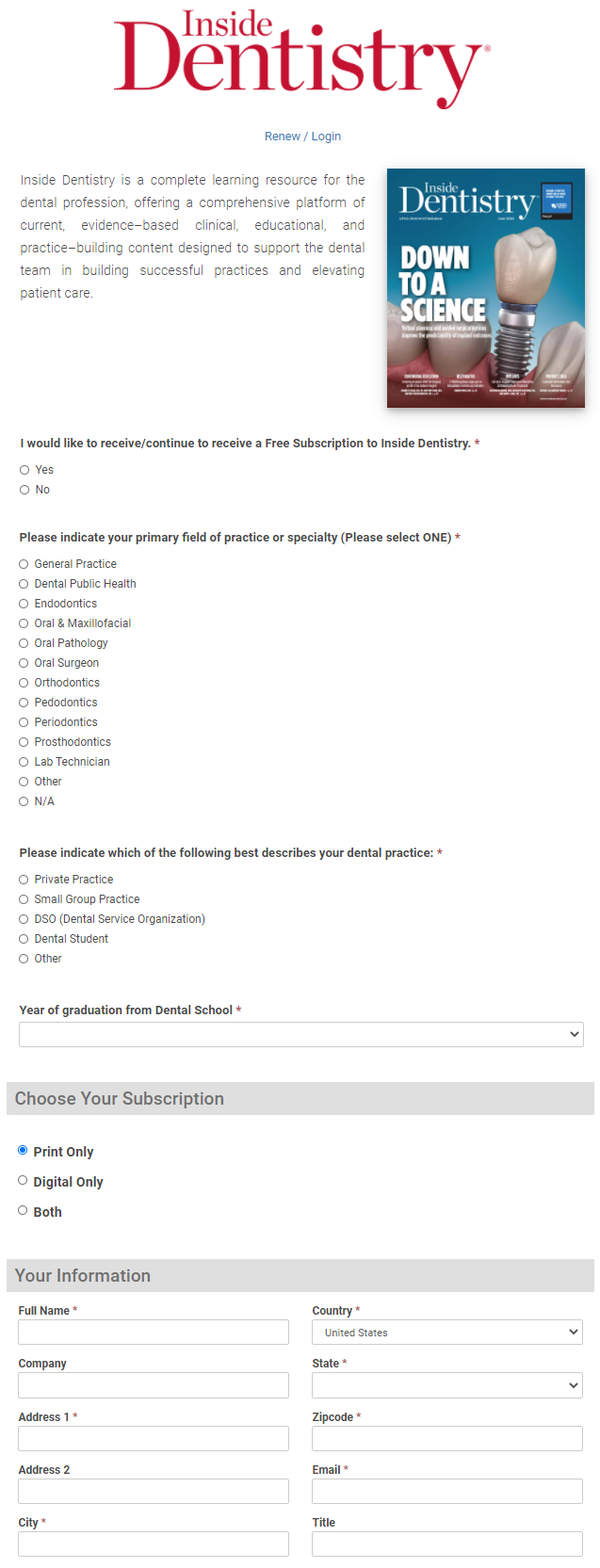Select No for free subscription
Image resolution: width=600 pixels, height=1568 pixels.
[x=24, y=490]
